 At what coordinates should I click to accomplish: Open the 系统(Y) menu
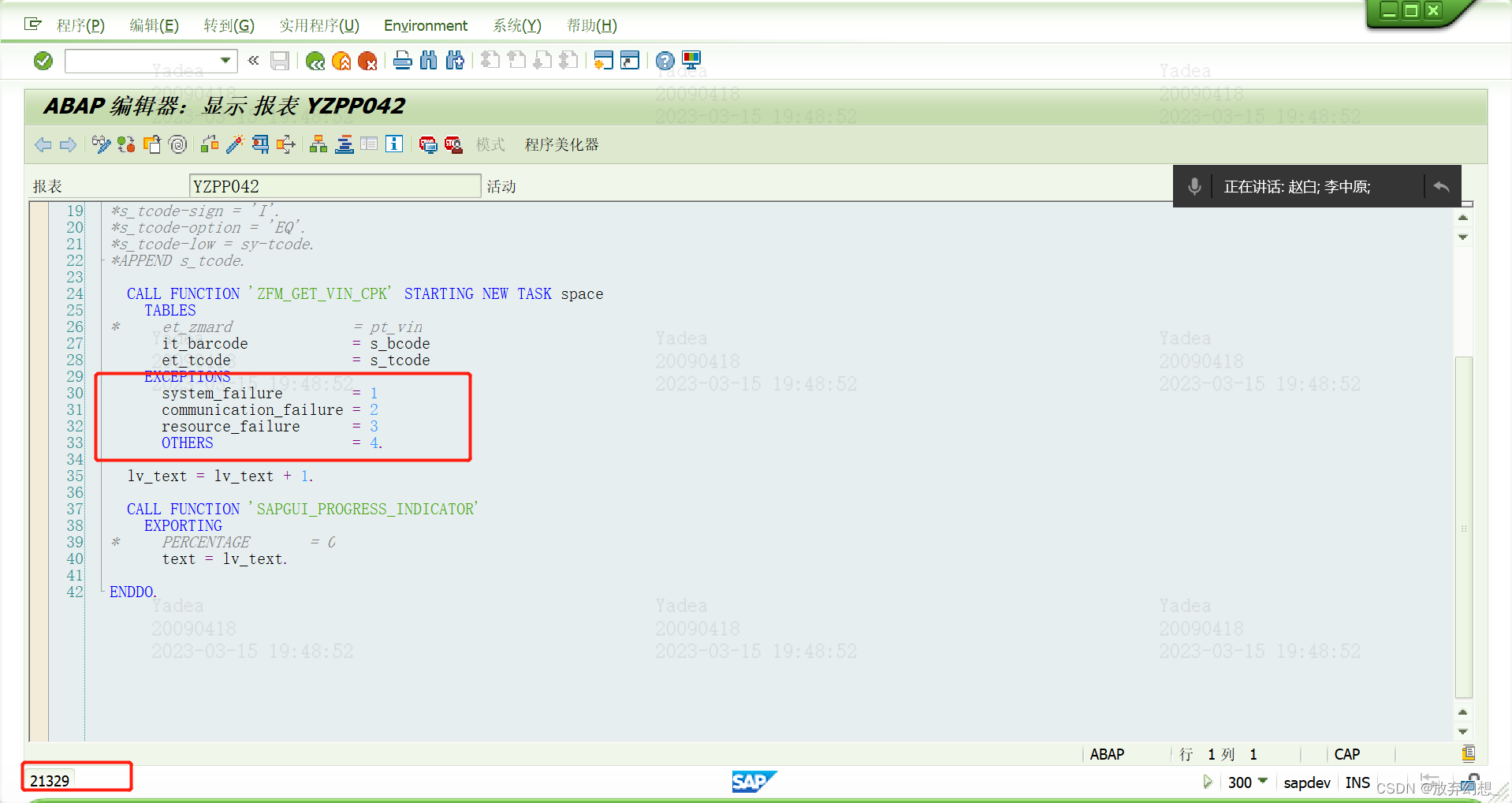517,25
